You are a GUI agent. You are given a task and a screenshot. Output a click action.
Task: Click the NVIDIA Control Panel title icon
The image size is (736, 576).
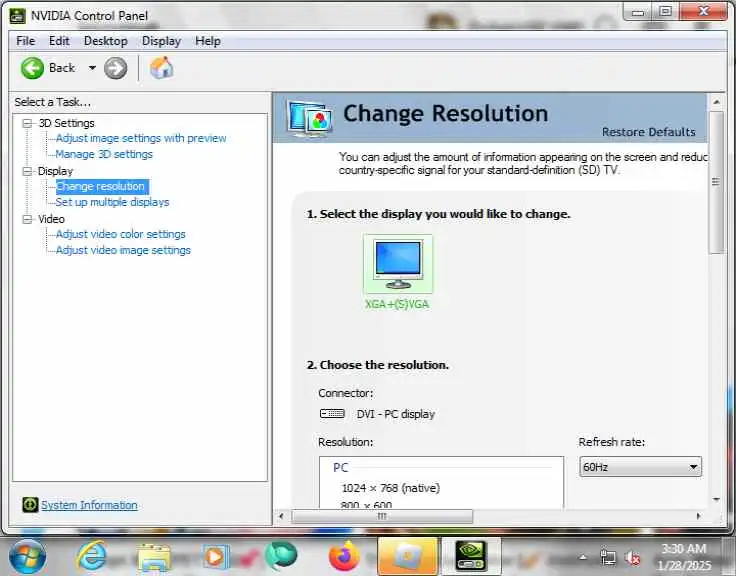[17, 15]
